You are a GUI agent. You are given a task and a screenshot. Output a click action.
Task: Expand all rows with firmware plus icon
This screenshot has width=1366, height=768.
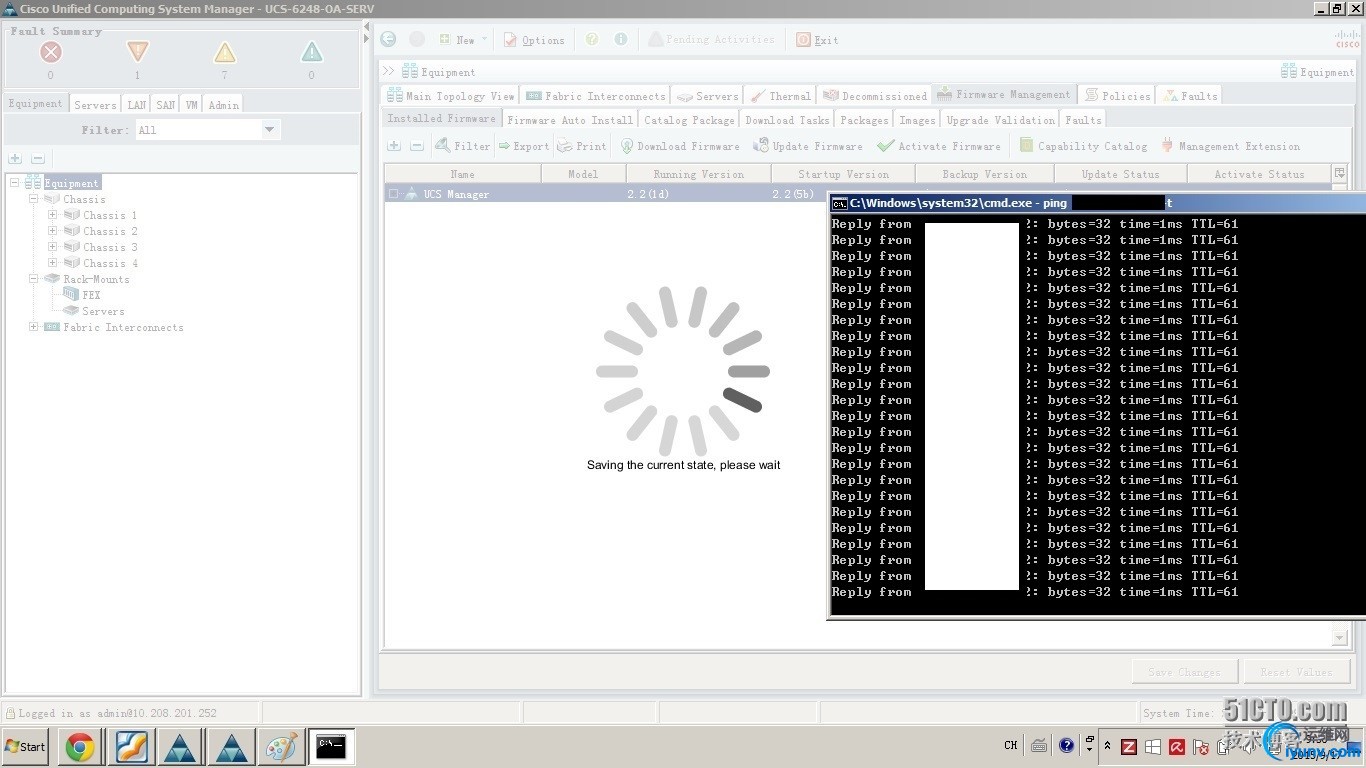click(x=394, y=146)
